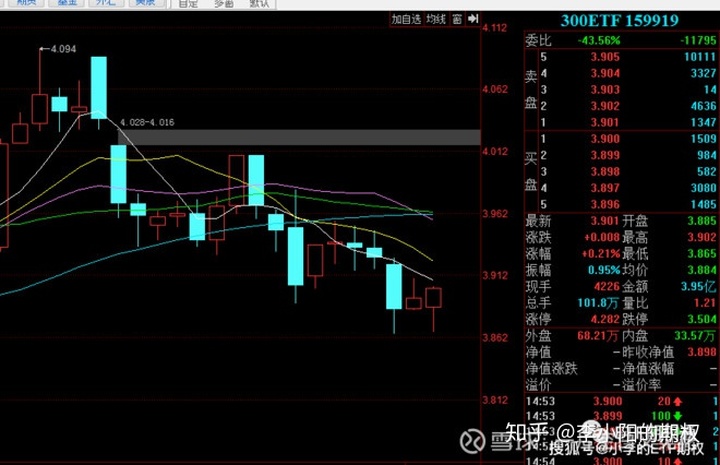This screenshot has width=720, height=465.
Task: Select the gray gap band on chart
Action: pyautogui.click(x=299, y=137)
